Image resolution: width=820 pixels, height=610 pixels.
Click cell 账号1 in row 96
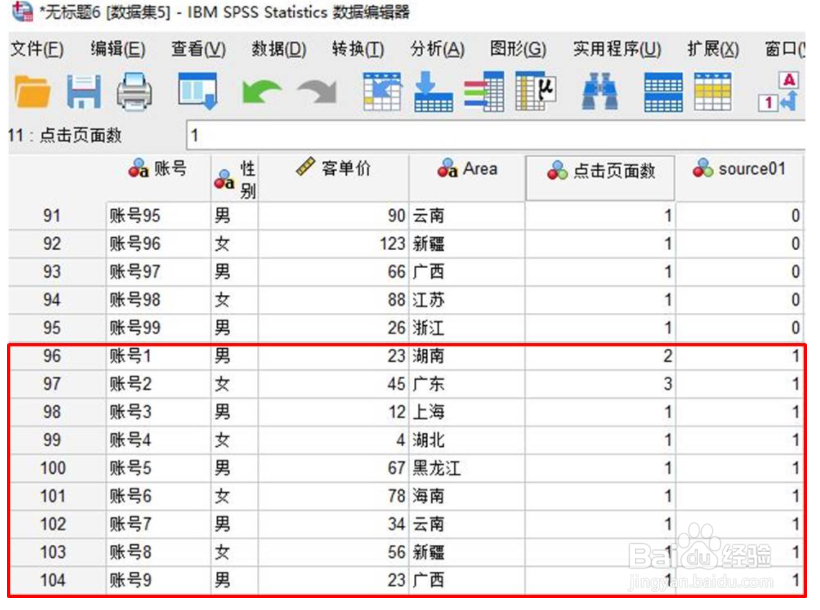(158, 356)
